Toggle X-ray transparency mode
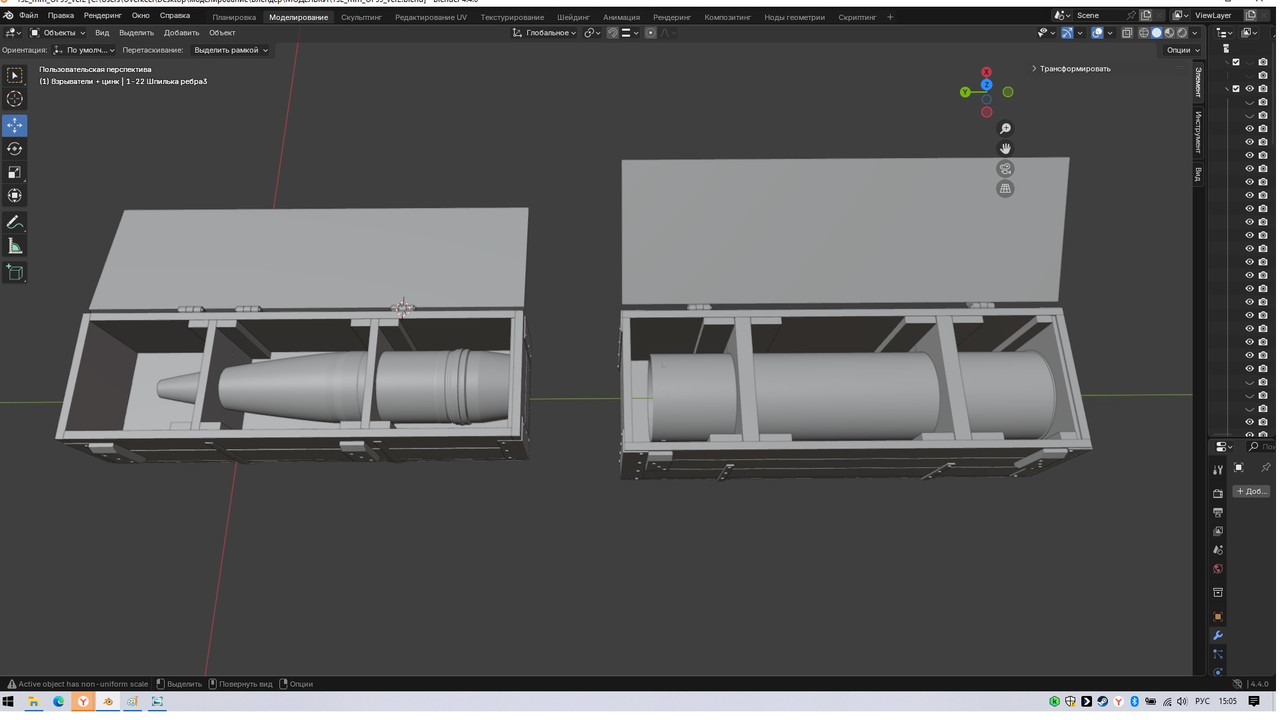Viewport: 1280px width, 720px height. [1127, 33]
